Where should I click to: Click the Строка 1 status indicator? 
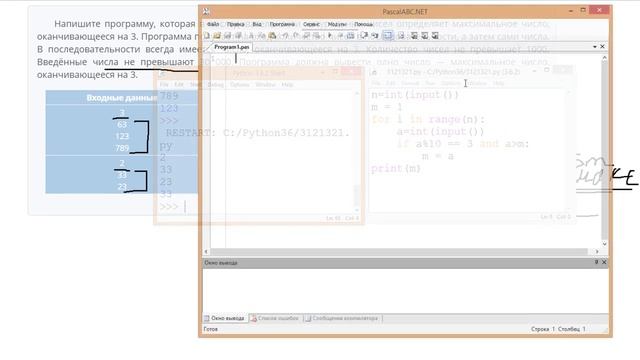pos(543,329)
